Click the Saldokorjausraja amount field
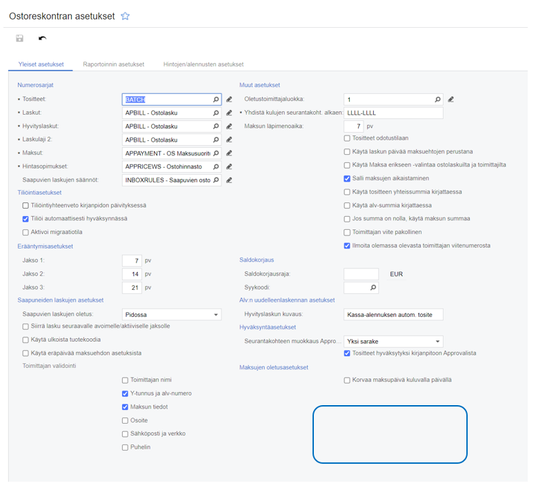This screenshot has height=484, width=536. (x=361, y=274)
